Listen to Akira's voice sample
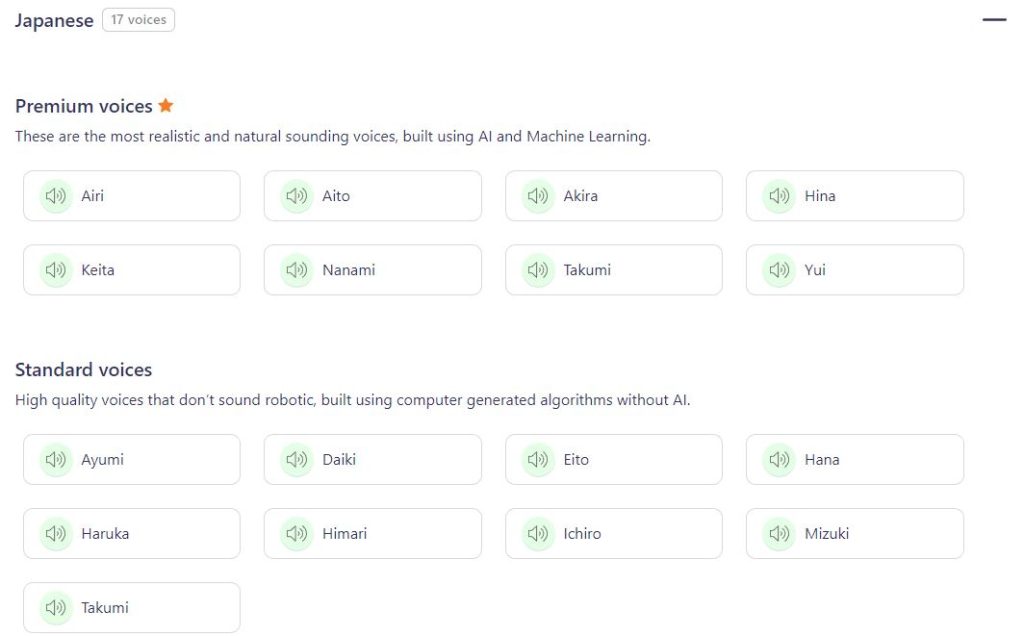The image size is (1024, 636). point(538,195)
